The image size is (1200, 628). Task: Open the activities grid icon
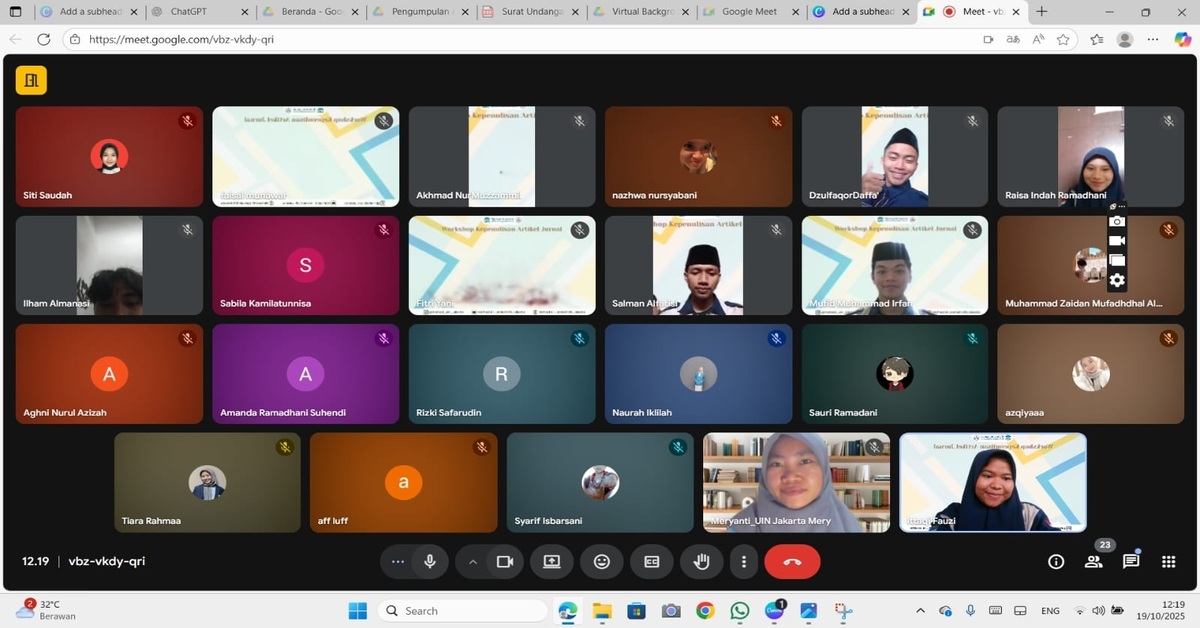pos(1168,562)
